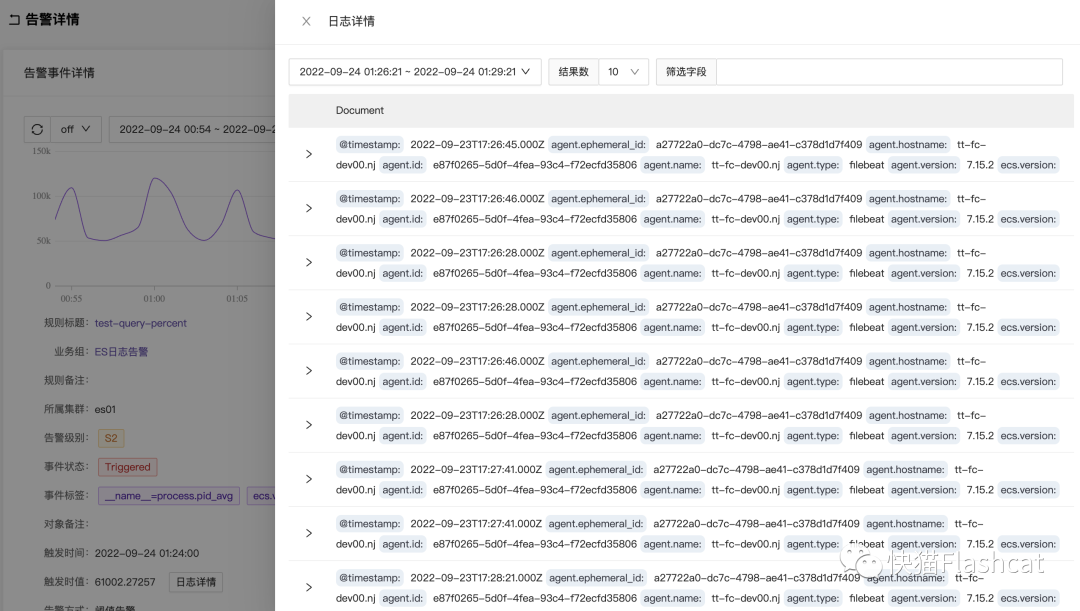Click the first row's agent.ephemeral_id field label
This screenshot has width=1080, height=611.
click(599, 145)
